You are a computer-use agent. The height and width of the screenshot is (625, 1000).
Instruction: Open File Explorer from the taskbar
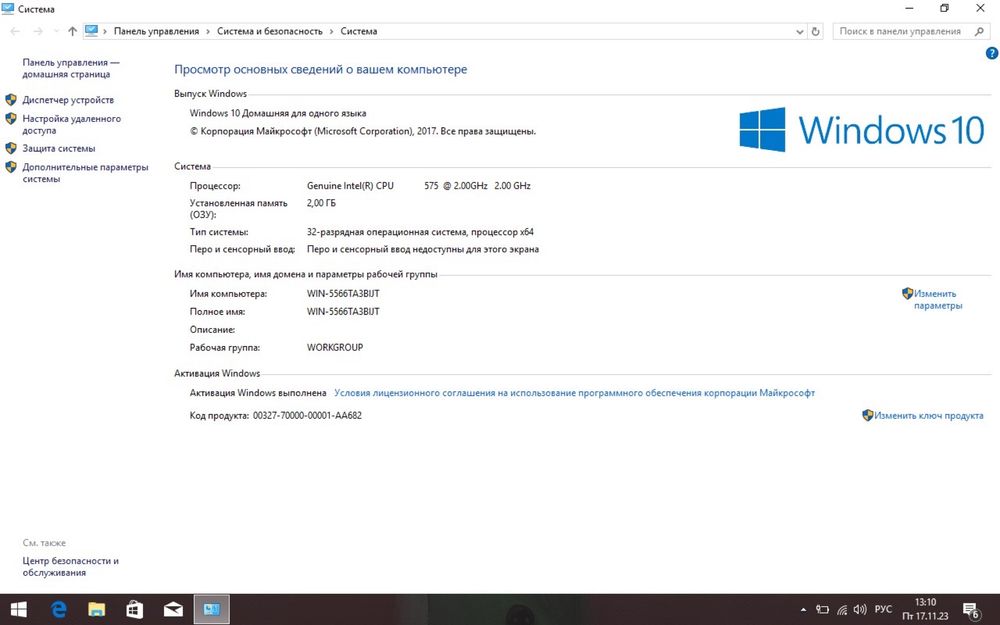pos(96,610)
